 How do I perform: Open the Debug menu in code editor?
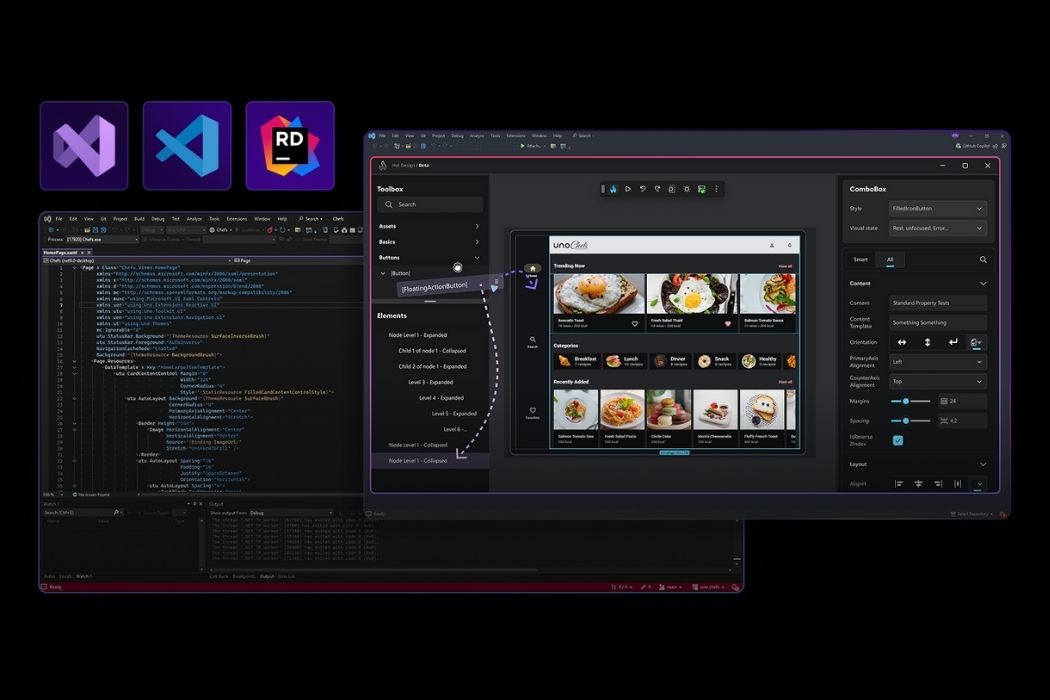tap(156, 218)
